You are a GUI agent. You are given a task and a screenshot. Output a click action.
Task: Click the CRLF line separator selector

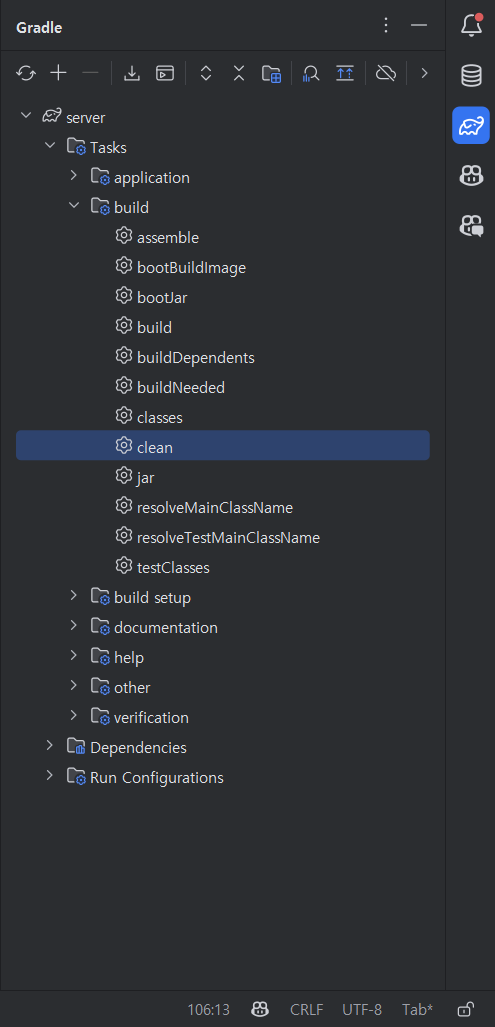[307, 1009]
